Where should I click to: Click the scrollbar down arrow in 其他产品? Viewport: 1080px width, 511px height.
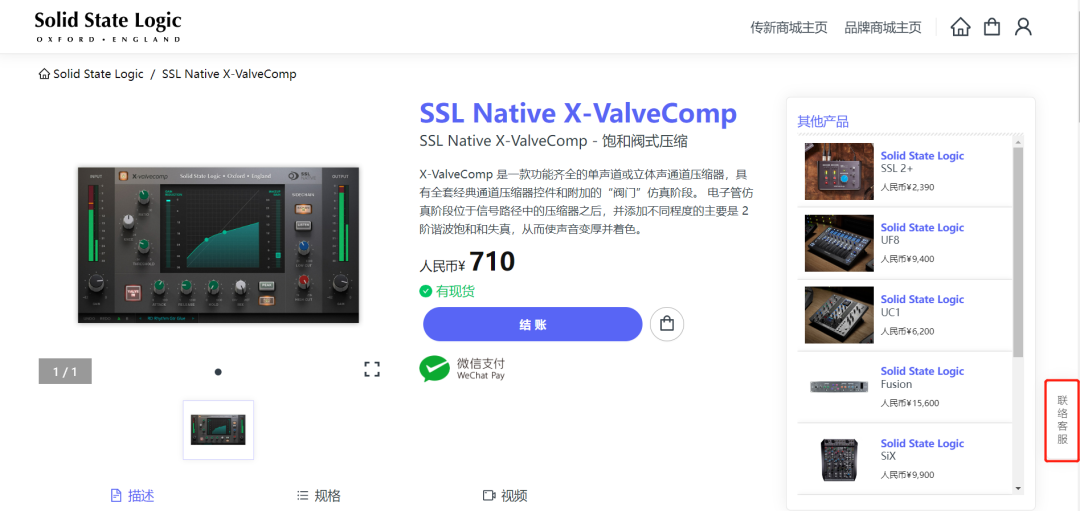click(x=1018, y=488)
